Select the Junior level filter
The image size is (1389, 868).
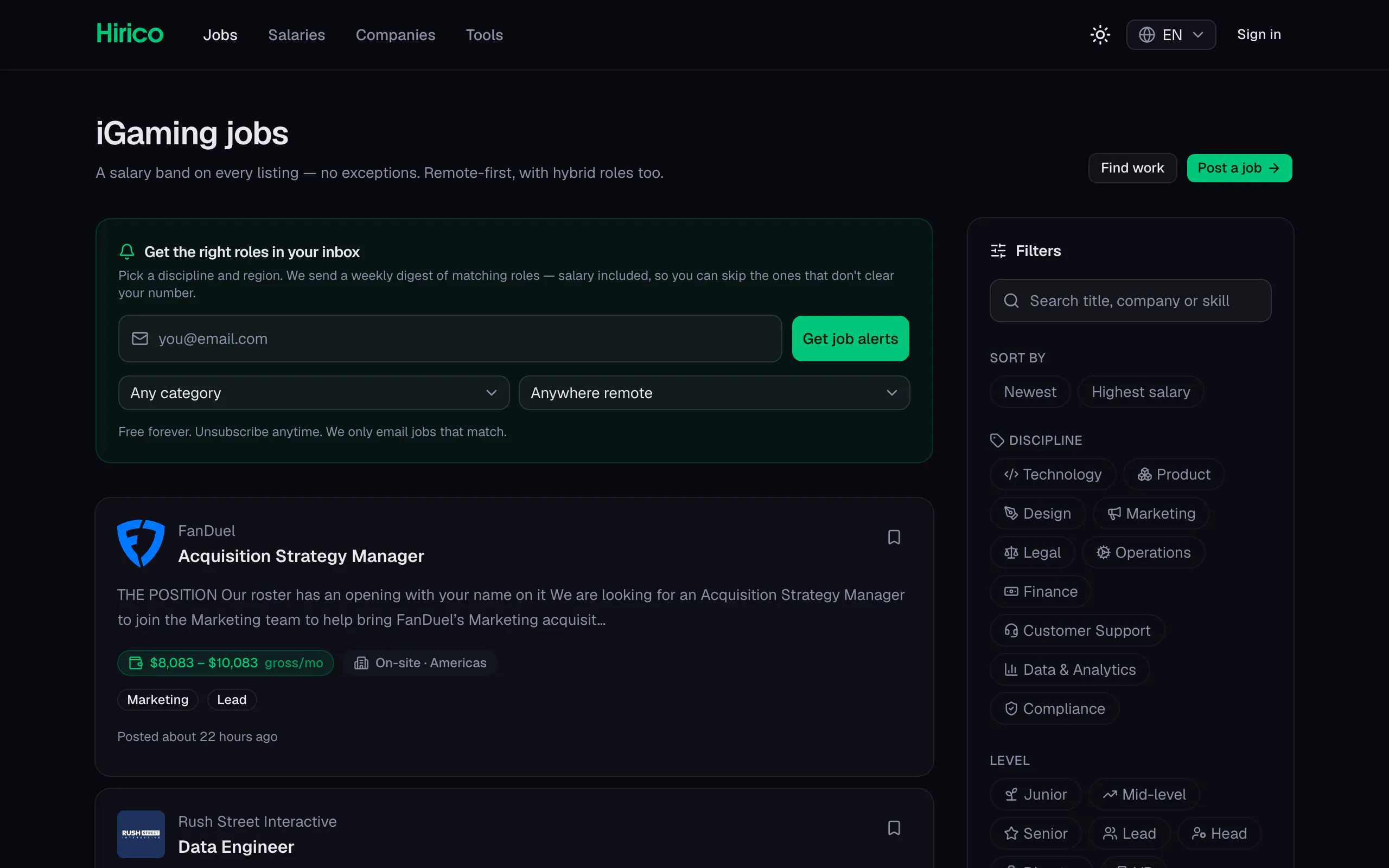1035,794
